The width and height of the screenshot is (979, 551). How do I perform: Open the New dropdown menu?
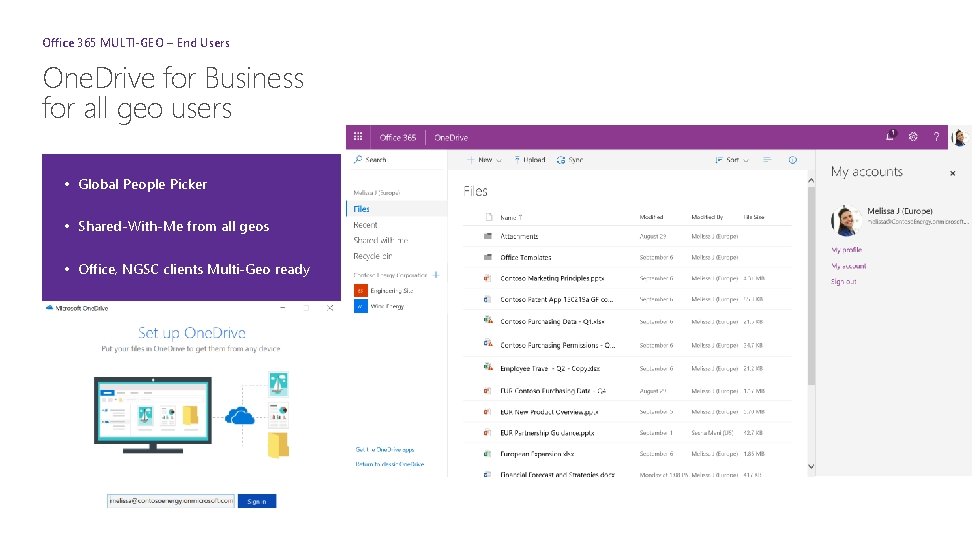485,160
